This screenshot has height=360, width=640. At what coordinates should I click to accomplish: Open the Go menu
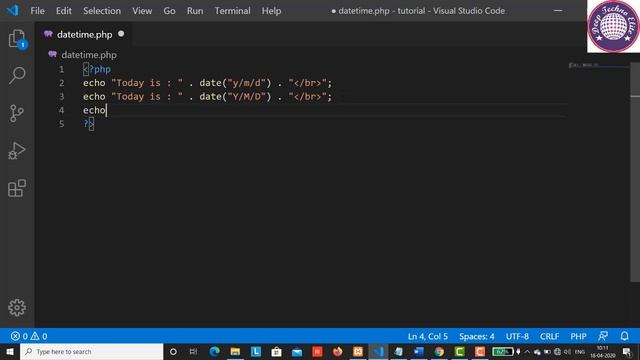tap(169, 11)
